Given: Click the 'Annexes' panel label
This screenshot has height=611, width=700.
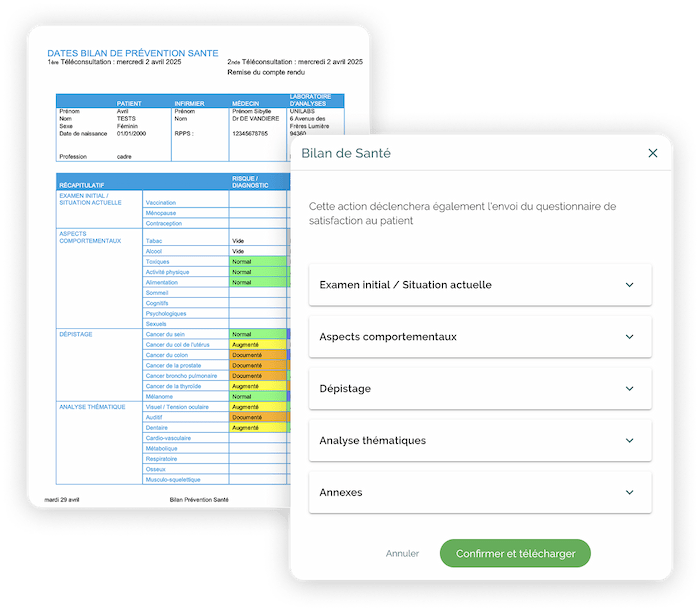Looking at the screenshot, I should 341,492.
